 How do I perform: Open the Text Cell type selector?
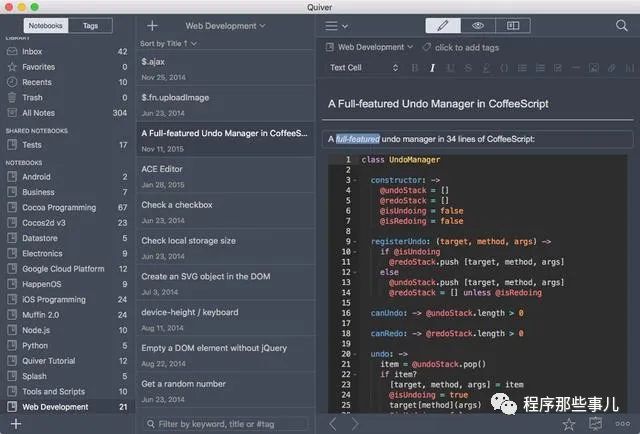pos(364,68)
